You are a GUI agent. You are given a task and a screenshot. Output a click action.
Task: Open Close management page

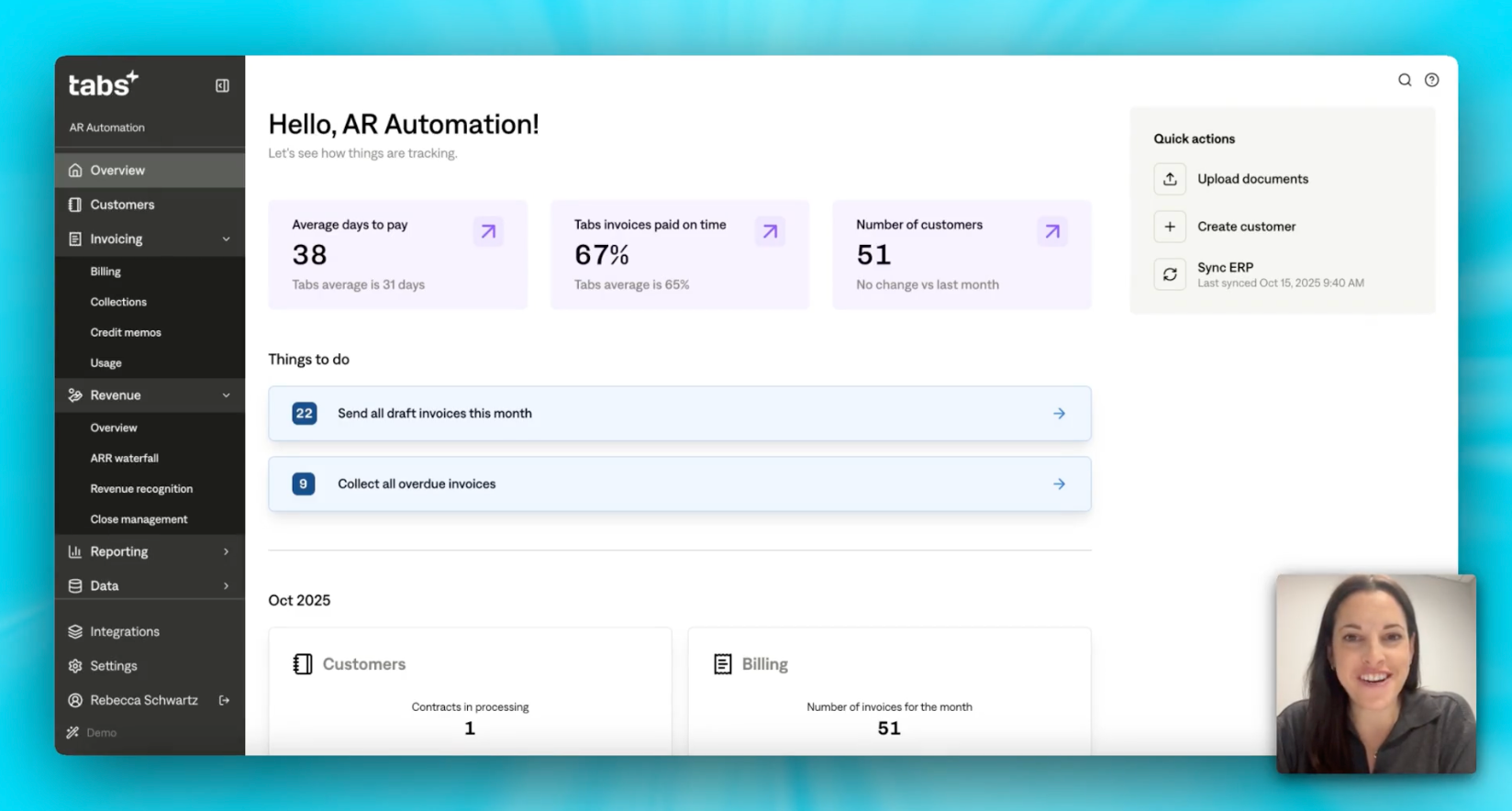[139, 519]
